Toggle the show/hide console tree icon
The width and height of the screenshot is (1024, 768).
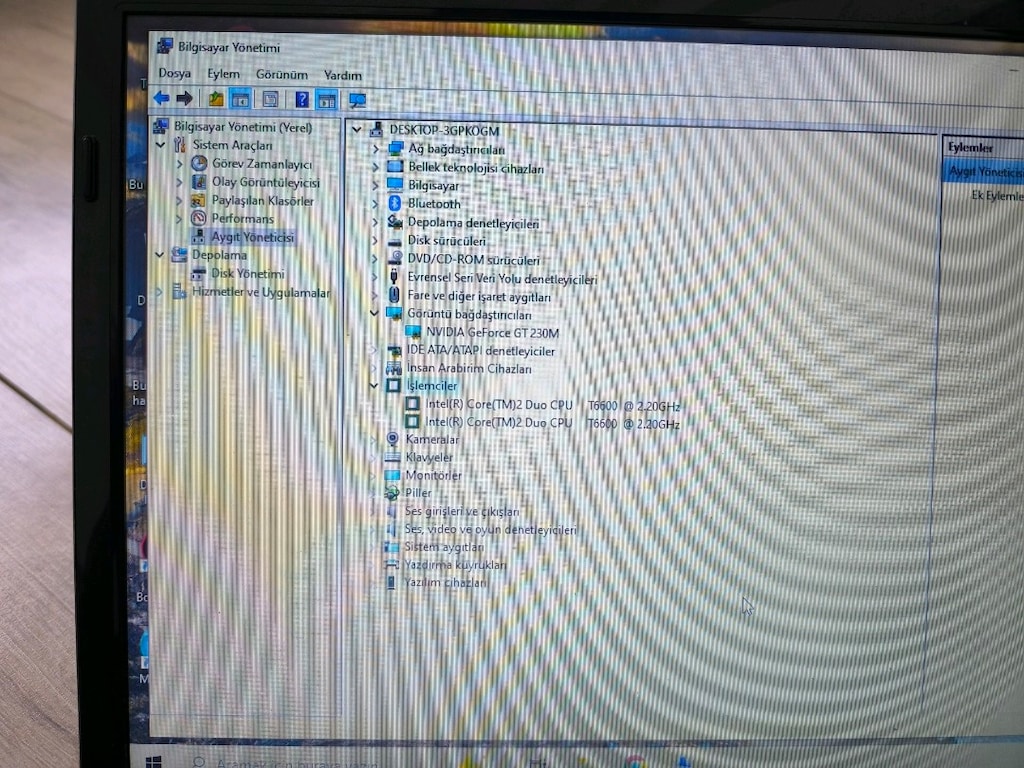[240, 99]
